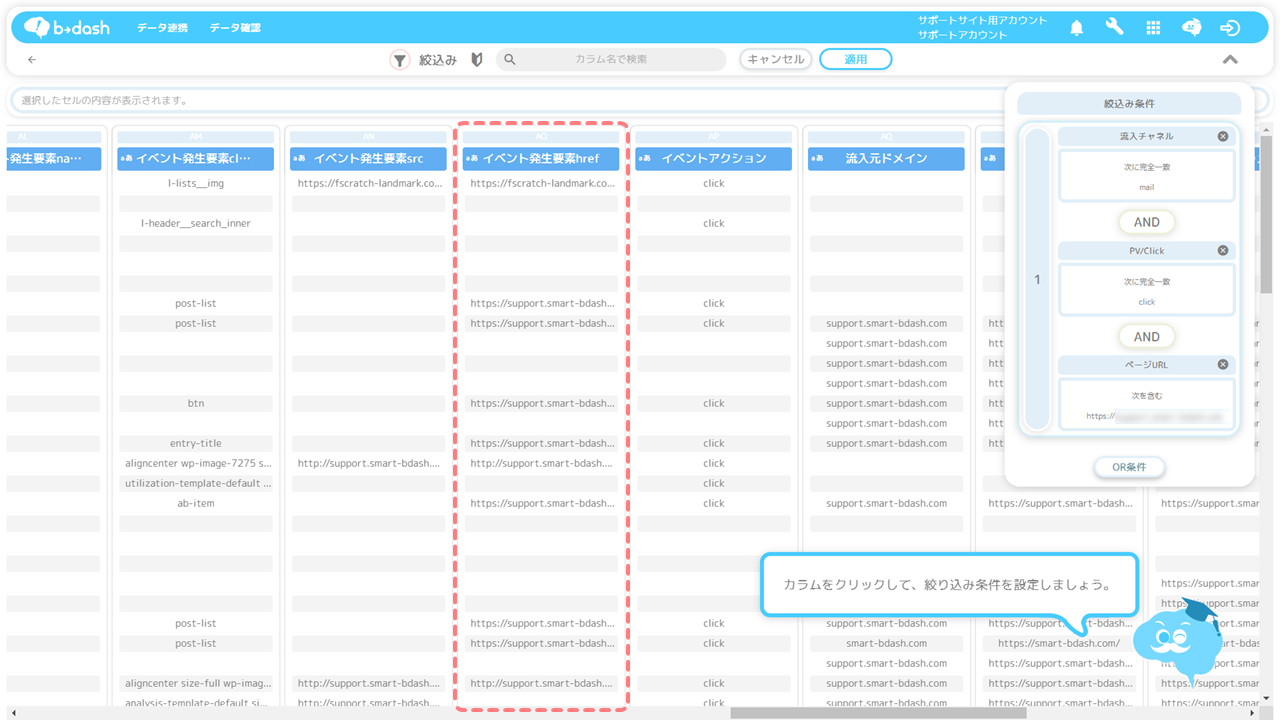Click the b→dash logo
The image size is (1280, 720).
67,27
